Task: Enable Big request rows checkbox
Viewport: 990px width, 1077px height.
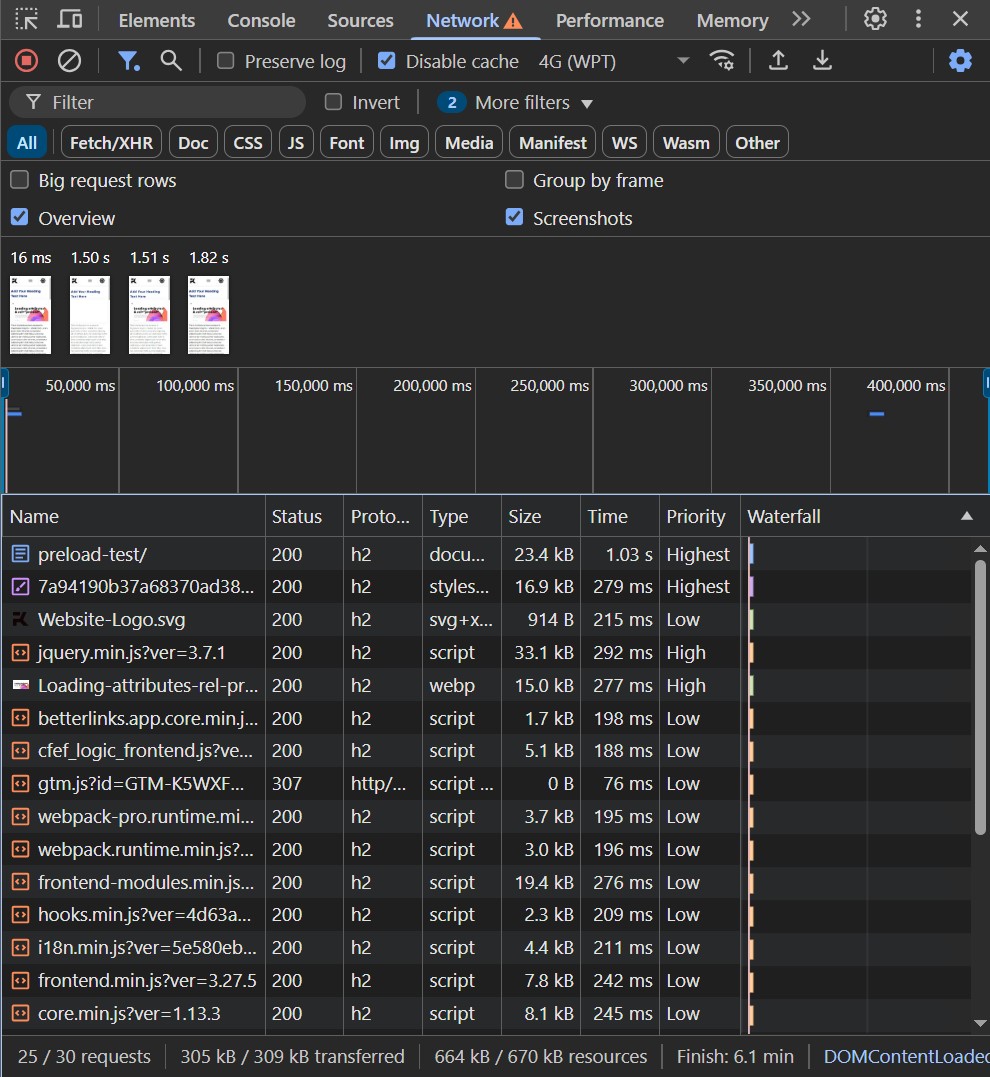Action: [19, 180]
